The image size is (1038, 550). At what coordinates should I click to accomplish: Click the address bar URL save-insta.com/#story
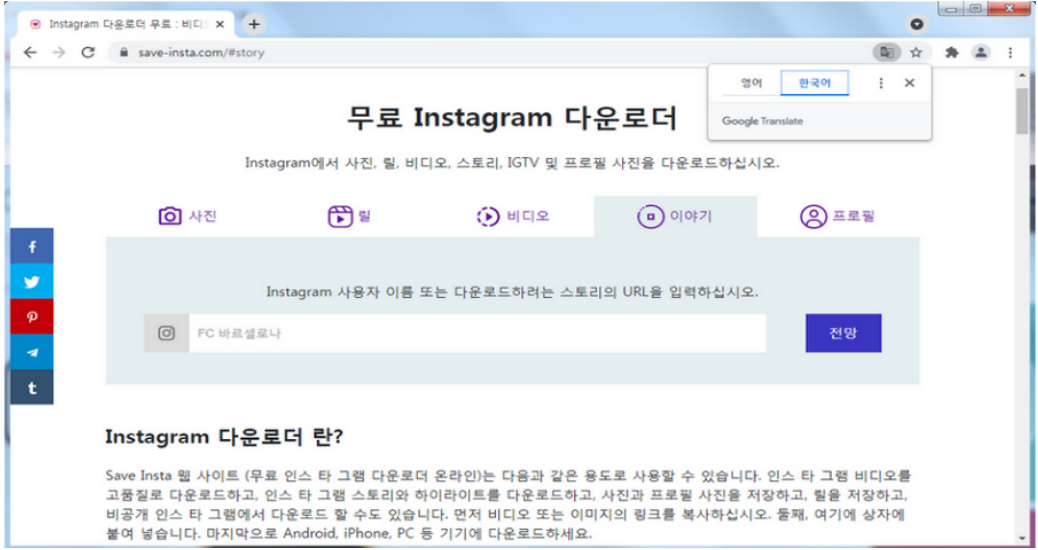click(x=201, y=52)
